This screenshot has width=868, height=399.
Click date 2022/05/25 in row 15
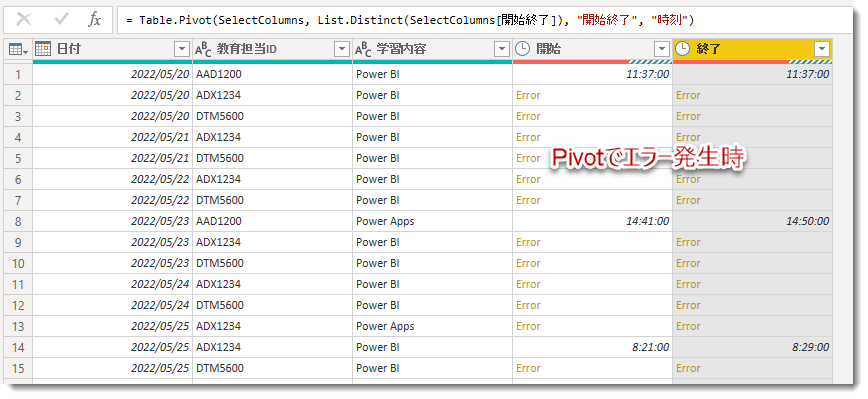(x=112, y=369)
